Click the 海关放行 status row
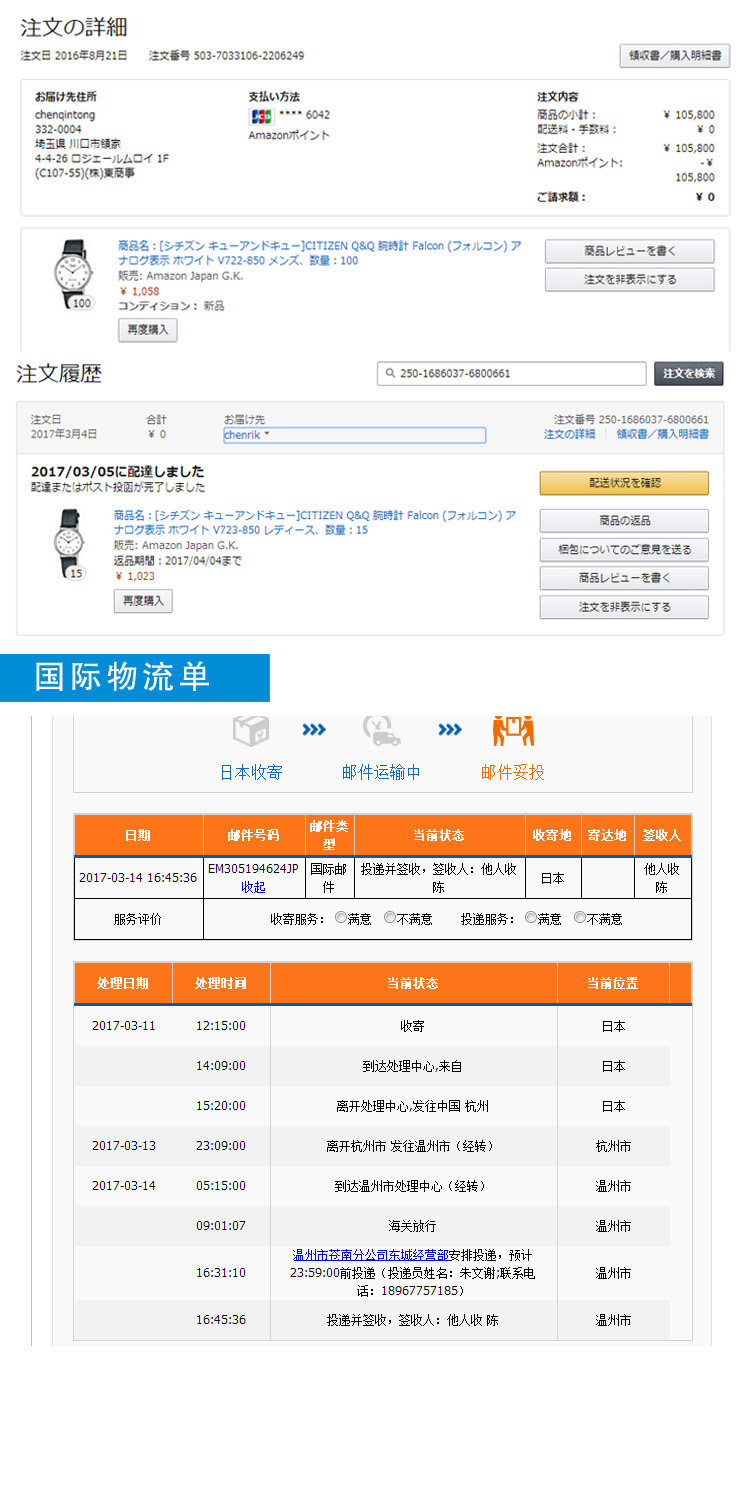The height and width of the screenshot is (1500, 750). click(371, 1225)
